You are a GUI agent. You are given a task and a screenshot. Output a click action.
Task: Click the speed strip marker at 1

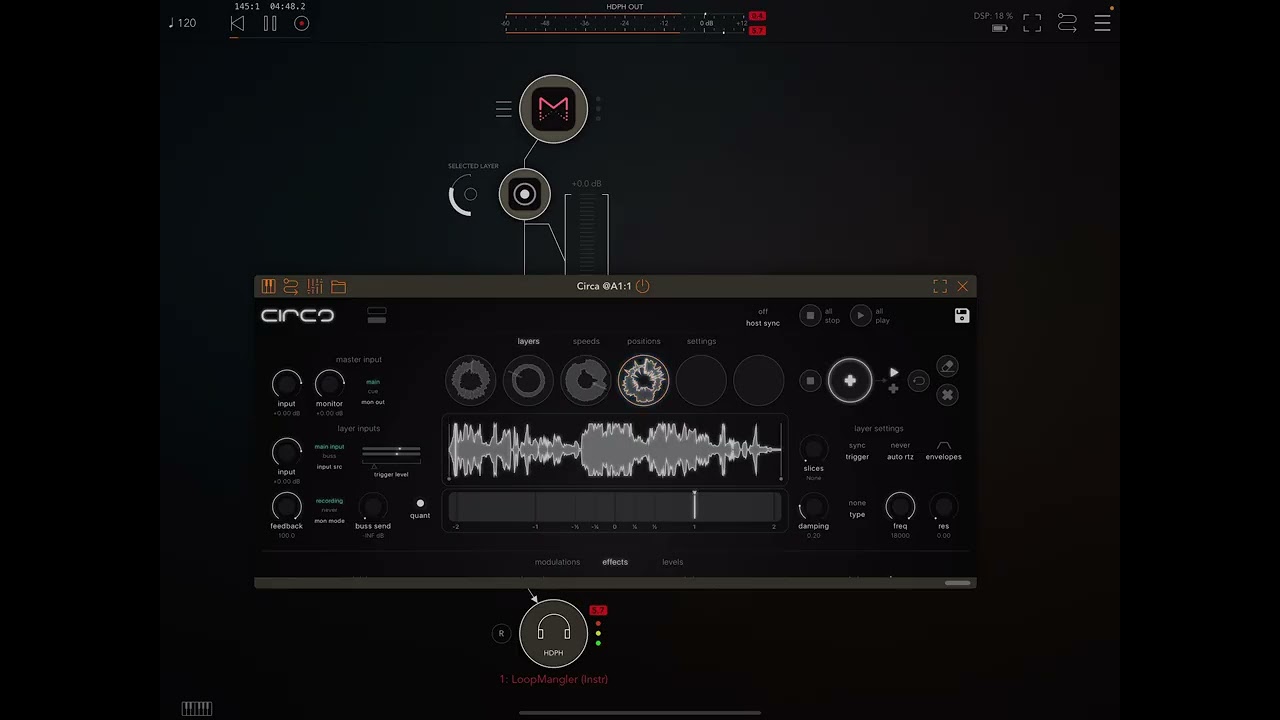tap(694, 506)
